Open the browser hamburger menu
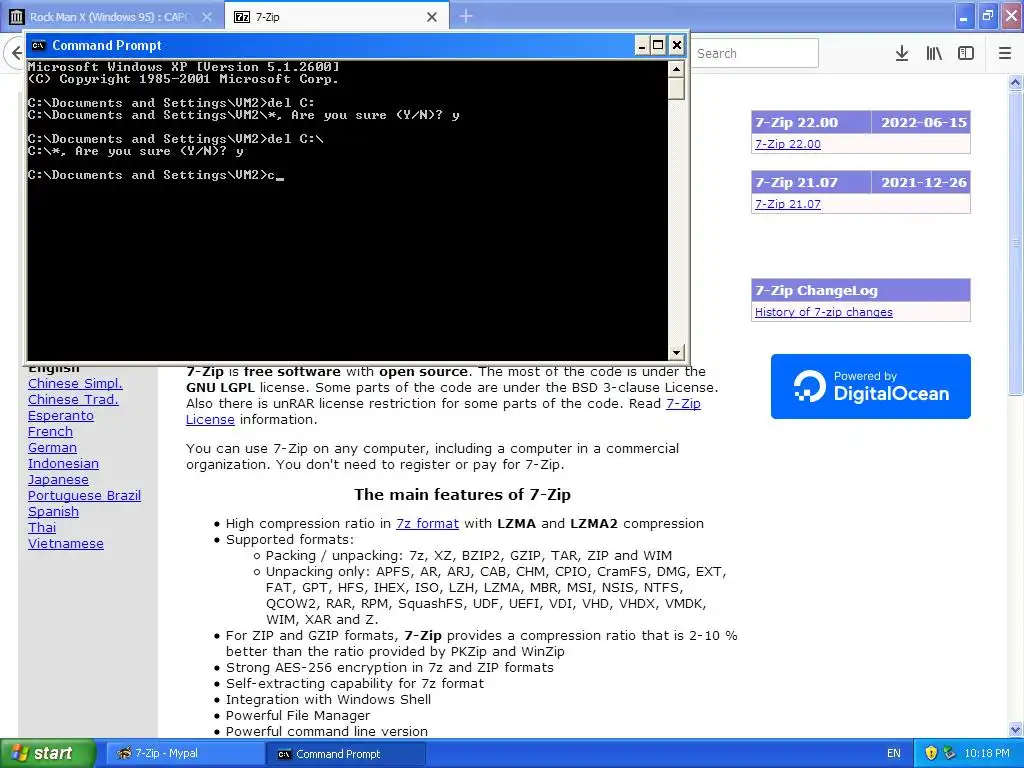This screenshot has height=768, width=1024. 1004,54
